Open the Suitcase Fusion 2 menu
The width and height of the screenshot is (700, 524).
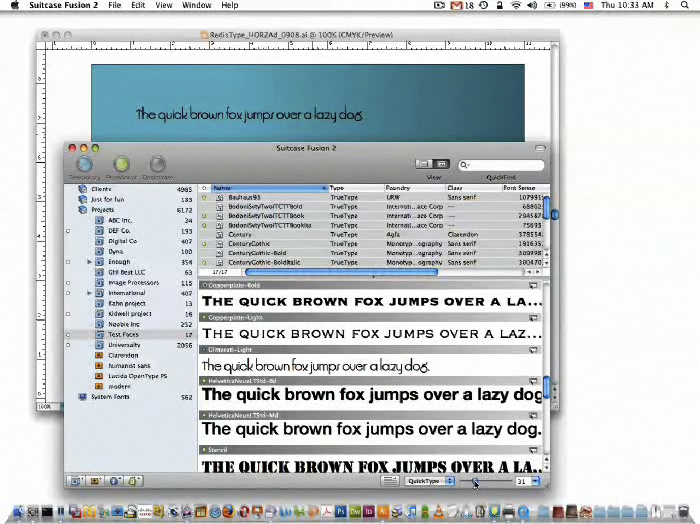coord(63,5)
